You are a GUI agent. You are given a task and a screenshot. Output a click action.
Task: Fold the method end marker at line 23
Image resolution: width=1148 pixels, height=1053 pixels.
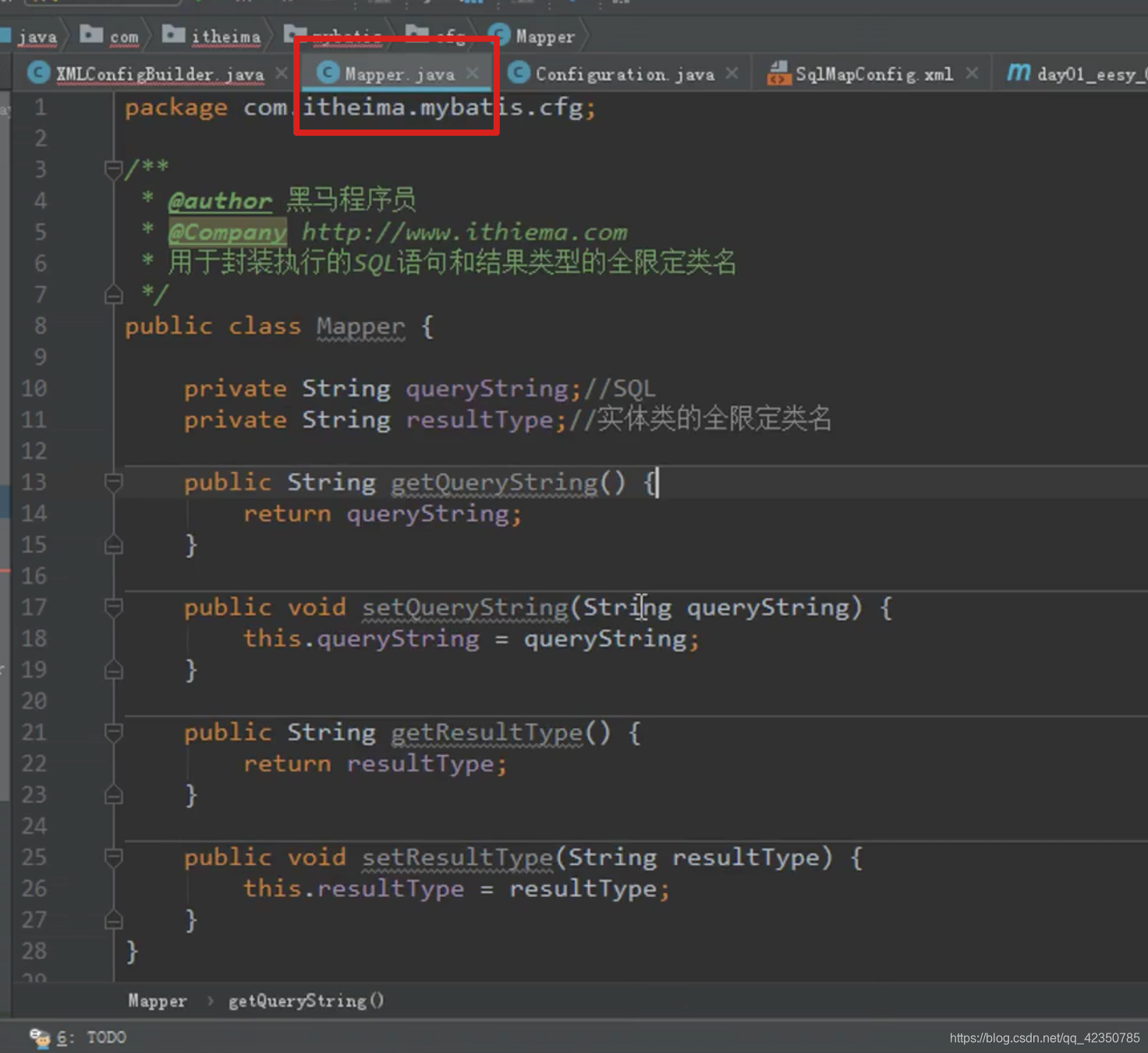click(x=113, y=795)
